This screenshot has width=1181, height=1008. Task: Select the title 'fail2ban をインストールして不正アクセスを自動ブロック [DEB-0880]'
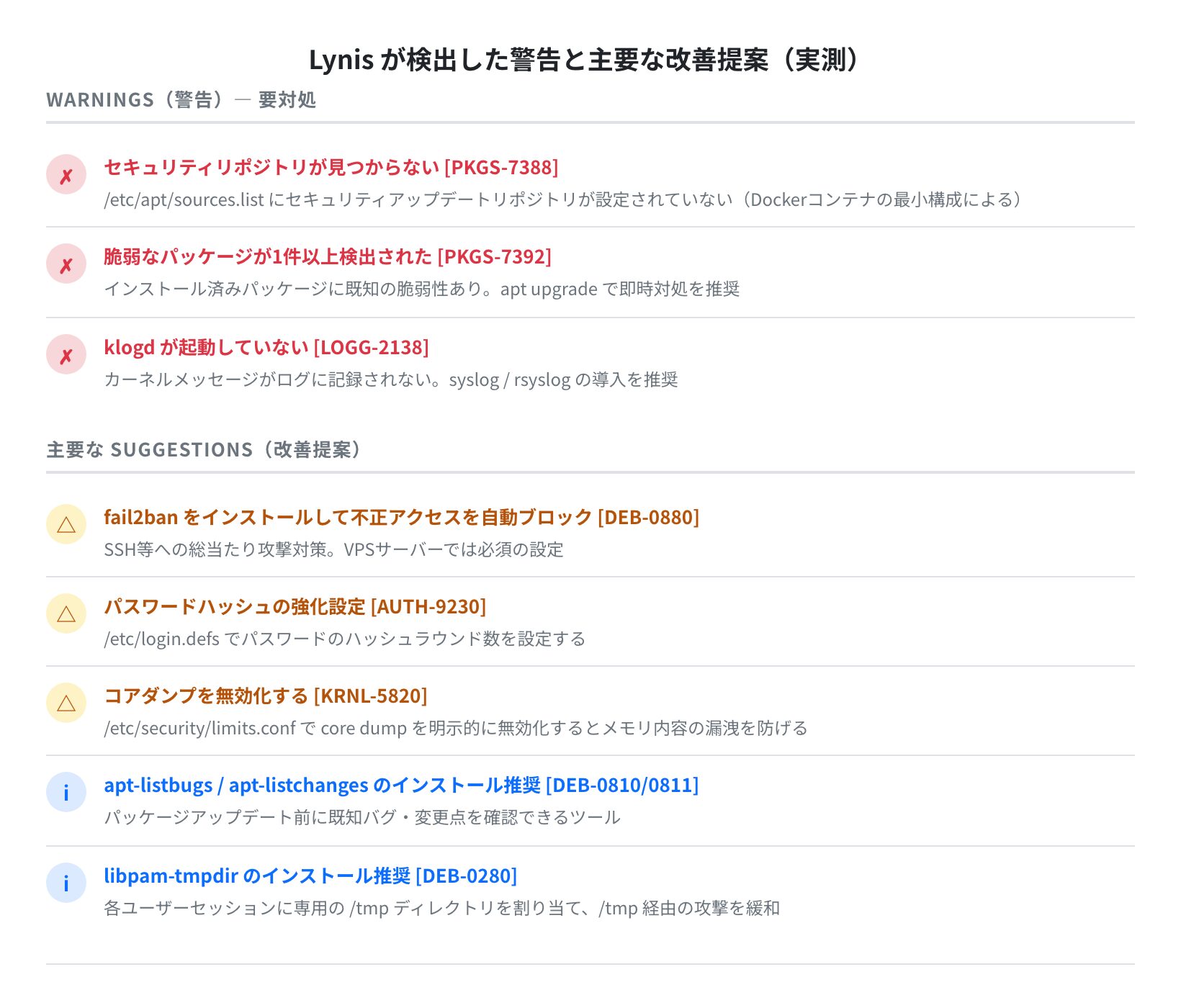(402, 517)
